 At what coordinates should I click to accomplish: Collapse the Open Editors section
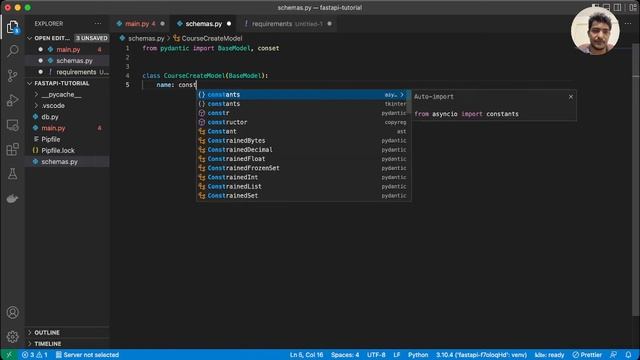point(52,38)
